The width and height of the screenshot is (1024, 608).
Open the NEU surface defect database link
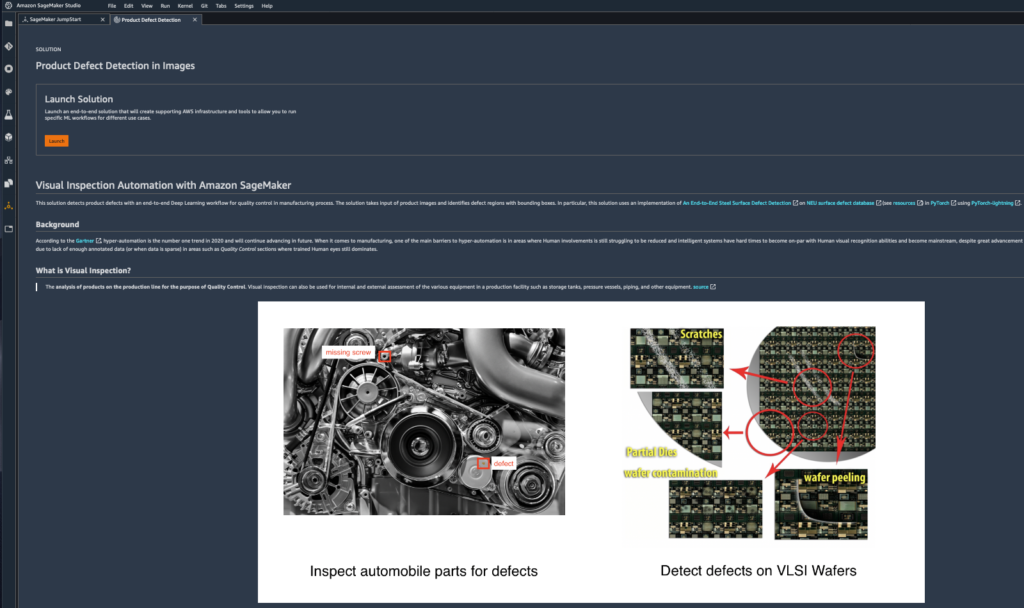(840, 203)
